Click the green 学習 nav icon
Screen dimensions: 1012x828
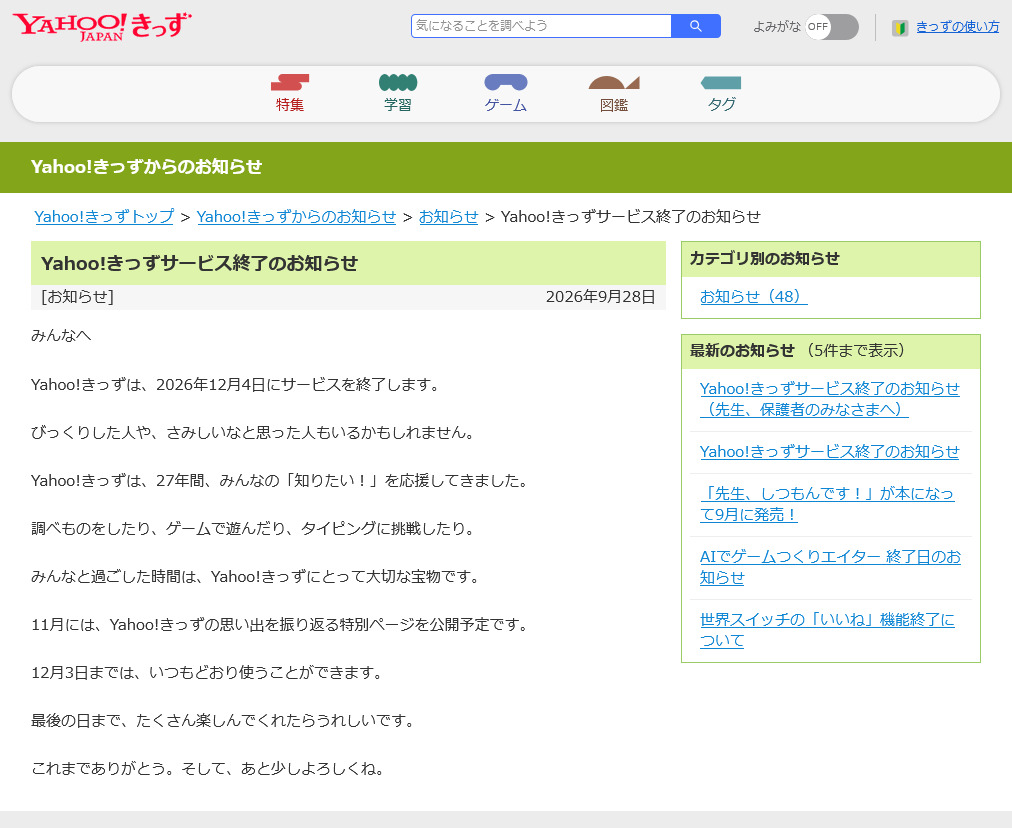(x=398, y=82)
